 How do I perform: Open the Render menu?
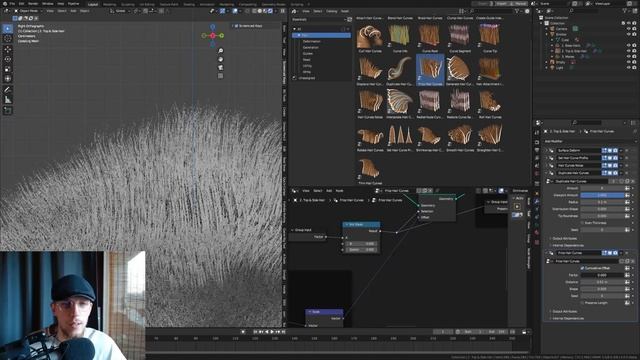(x=33, y=4)
